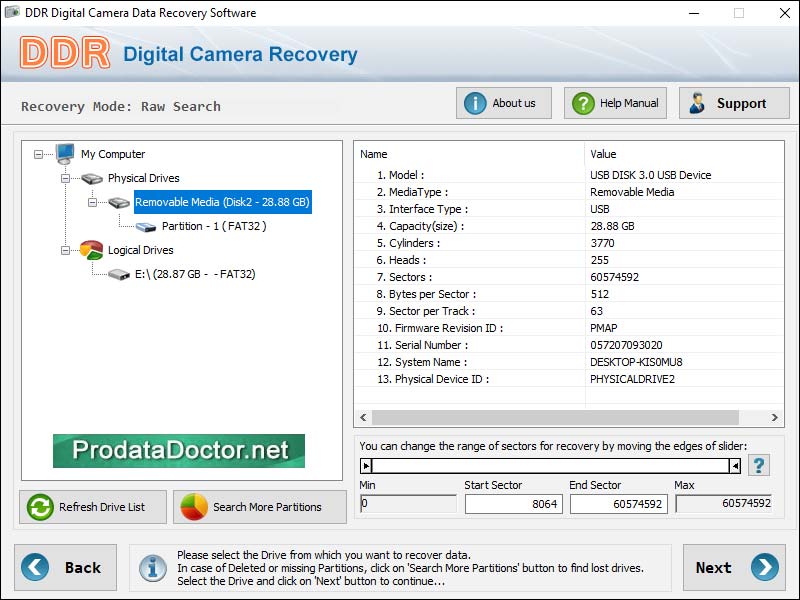The width and height of the screenshot is (800, 600).
Task: Click the Search More Partitions pie icon
Action: click(196, 507)
